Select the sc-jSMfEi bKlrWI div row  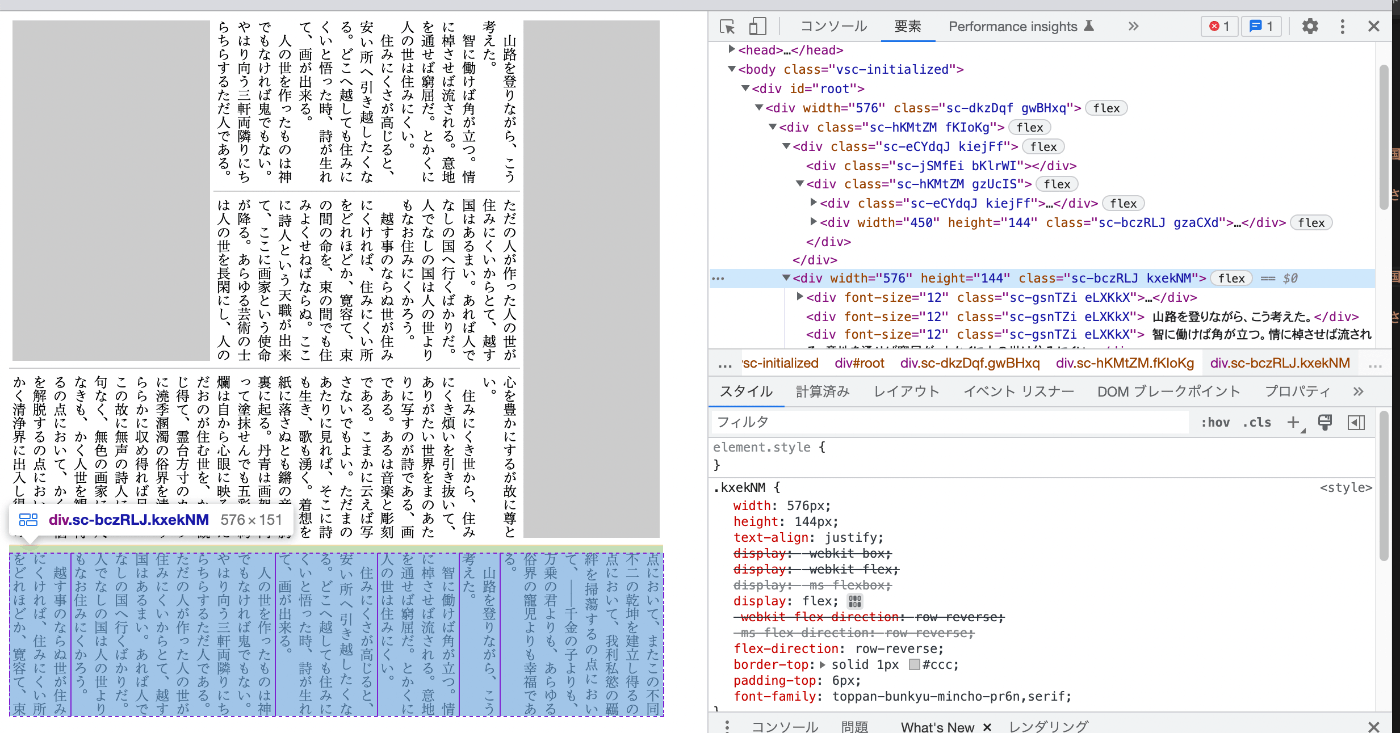click(941, 166)
